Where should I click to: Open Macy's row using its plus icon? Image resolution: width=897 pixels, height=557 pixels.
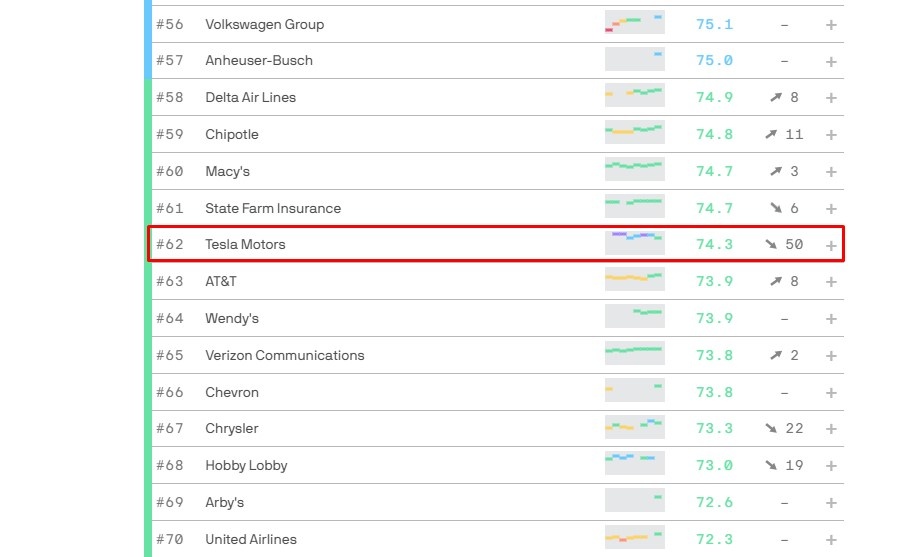[831, 172]
